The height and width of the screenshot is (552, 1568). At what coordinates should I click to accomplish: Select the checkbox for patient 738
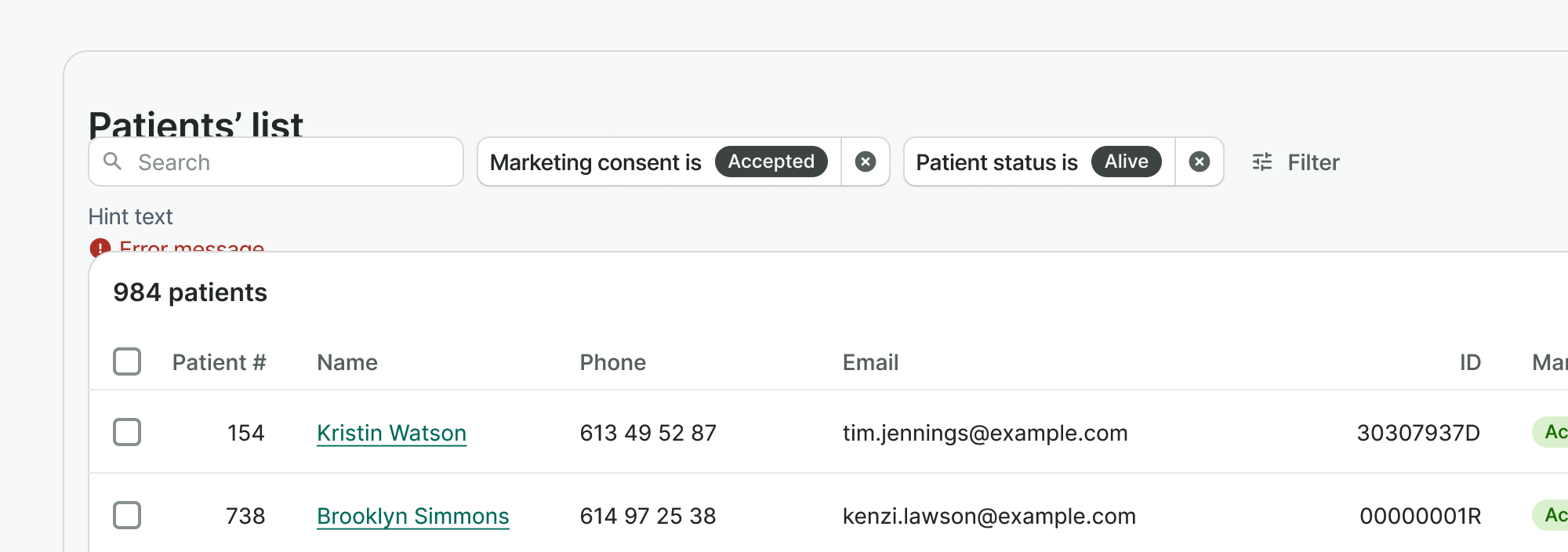(x=127, y=515)
